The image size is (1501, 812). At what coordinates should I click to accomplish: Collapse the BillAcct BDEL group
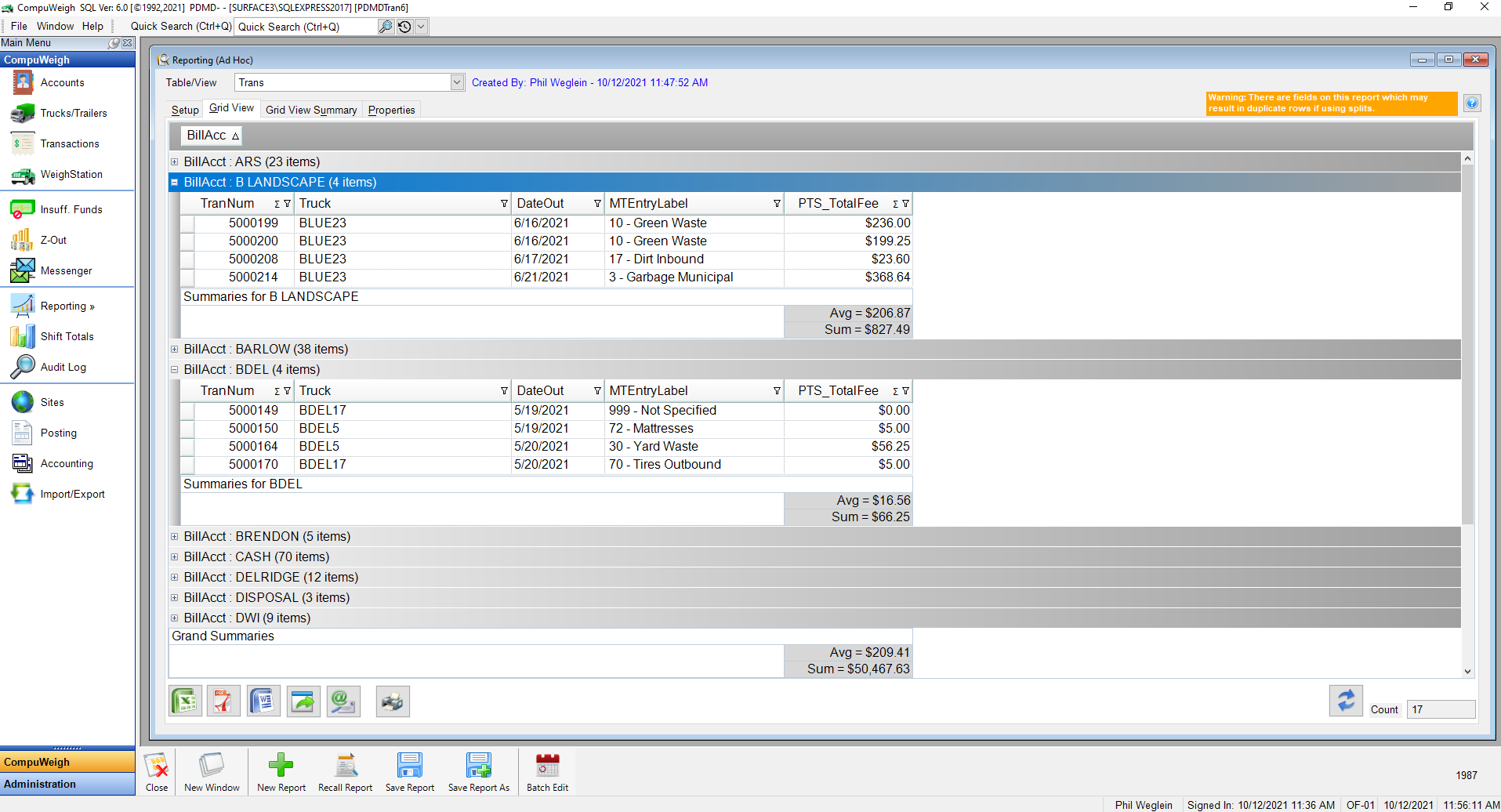[174, 369]
